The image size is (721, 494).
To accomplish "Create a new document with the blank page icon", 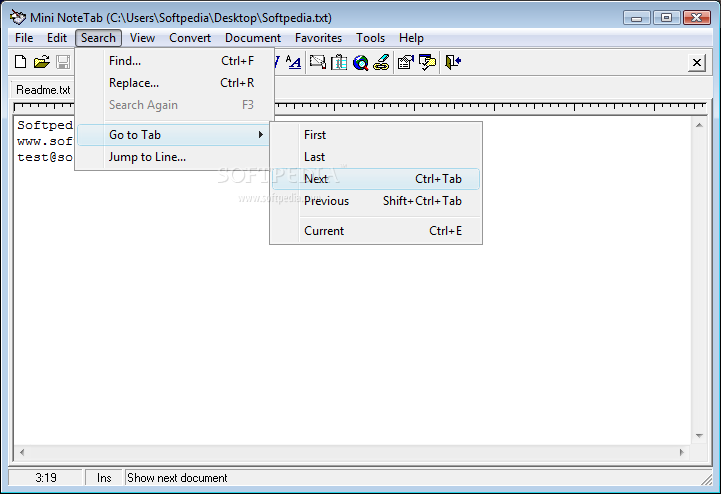I will tap(20, 62).
